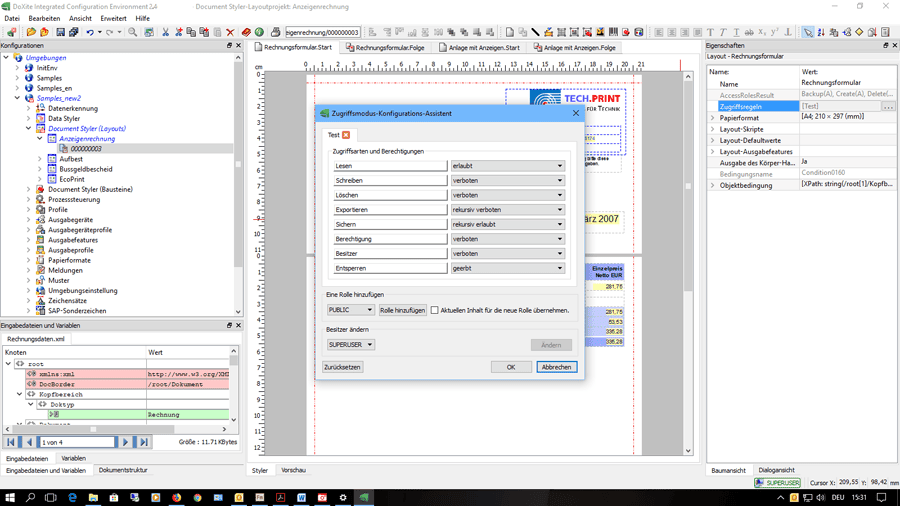
Task: Click the green globe toolbar icon
Action: (259, 32)
